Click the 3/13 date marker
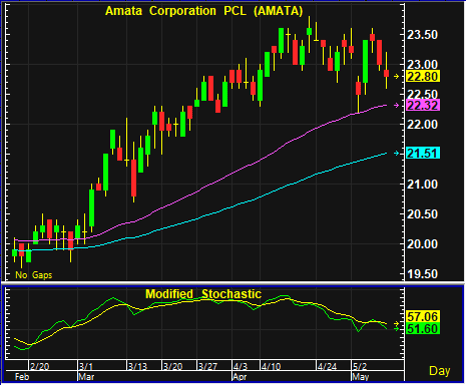 point(138,366)
